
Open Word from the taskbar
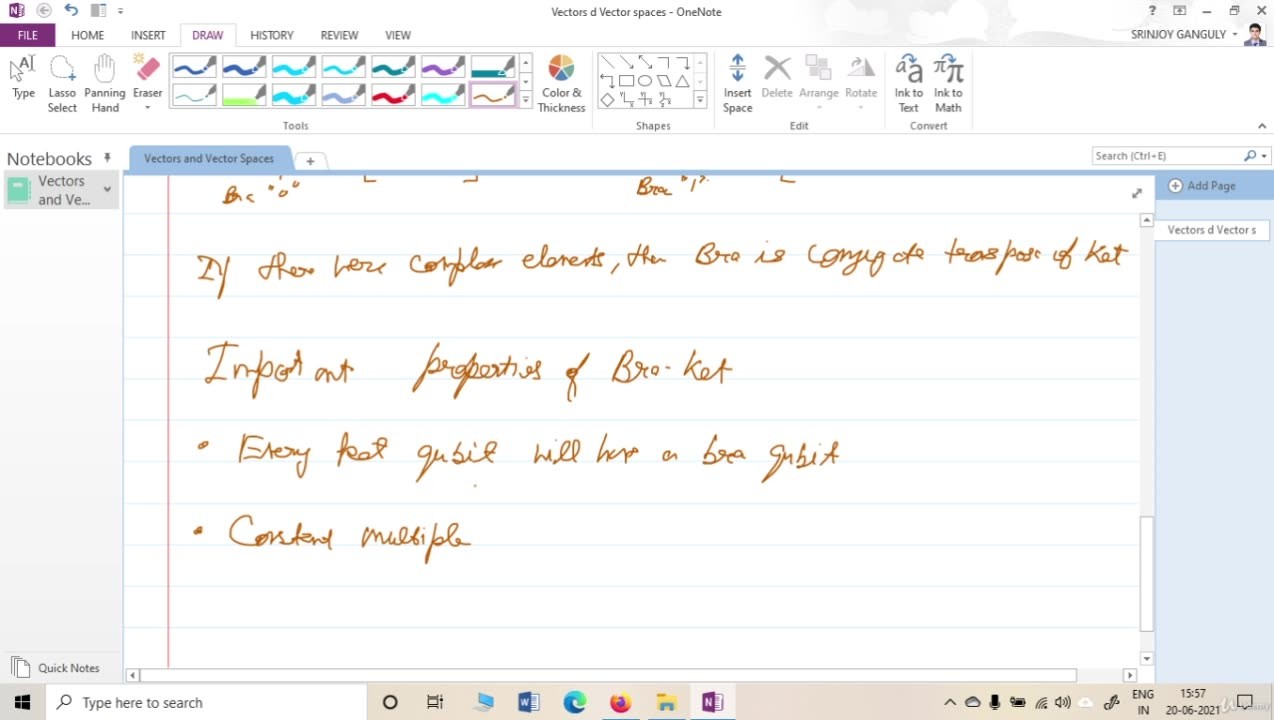click(x=529, y=702)
